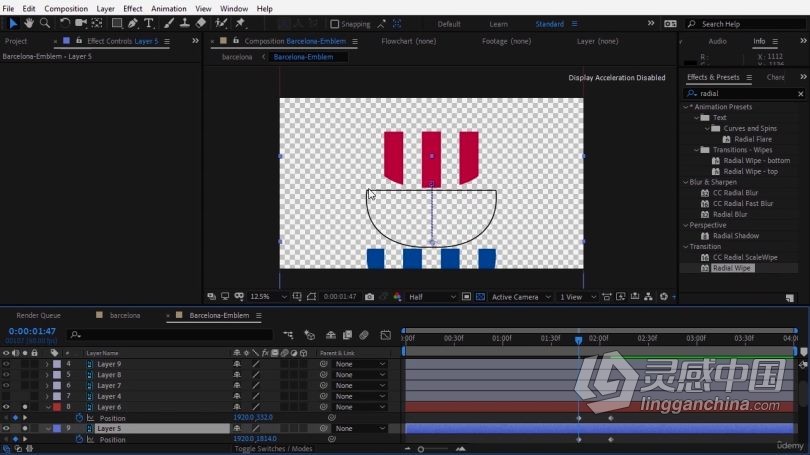Switch to the barcelona timeline tab
810x455 pixels.
124,316
